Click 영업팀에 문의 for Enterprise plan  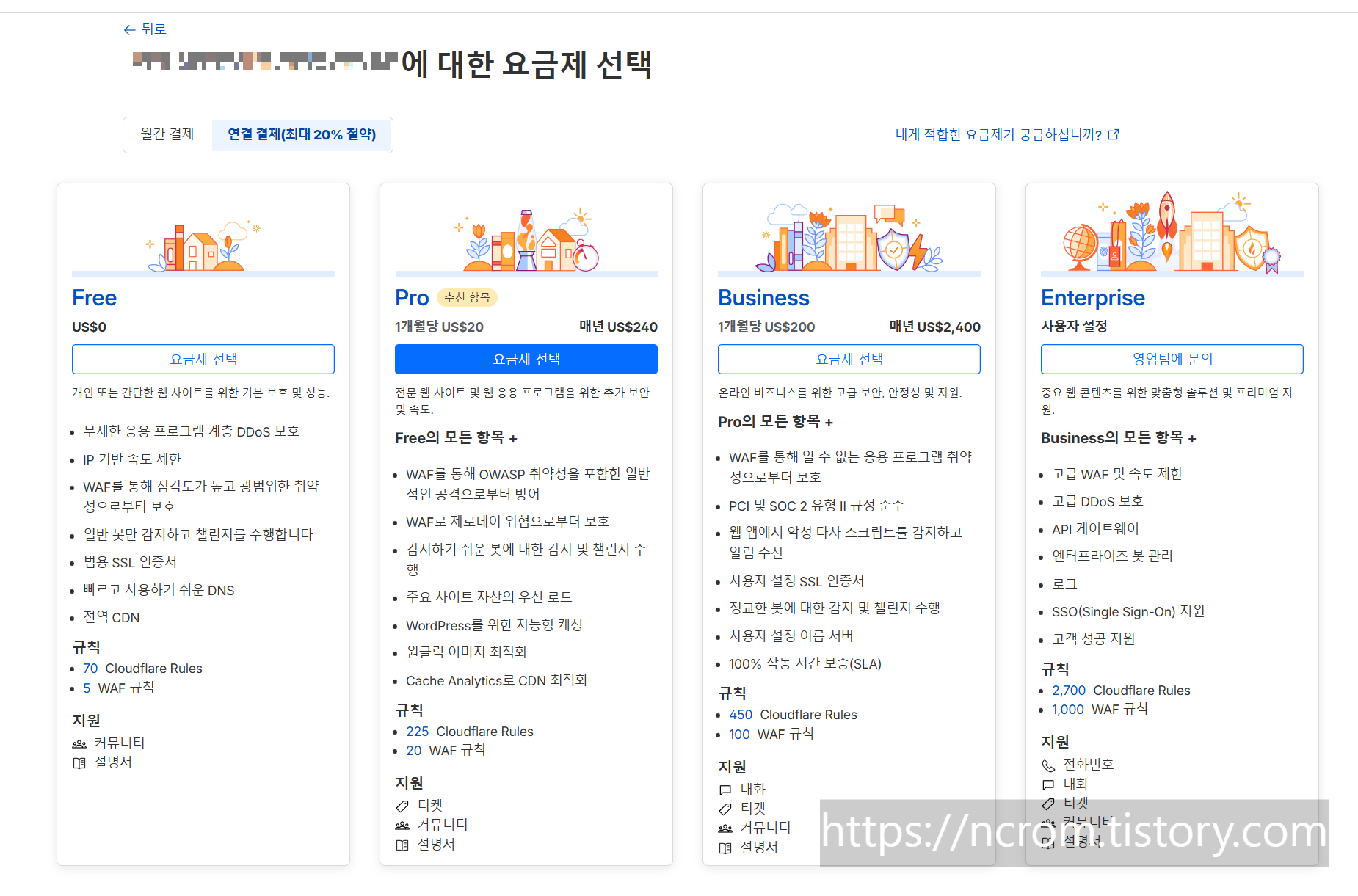pos(1172,359)
